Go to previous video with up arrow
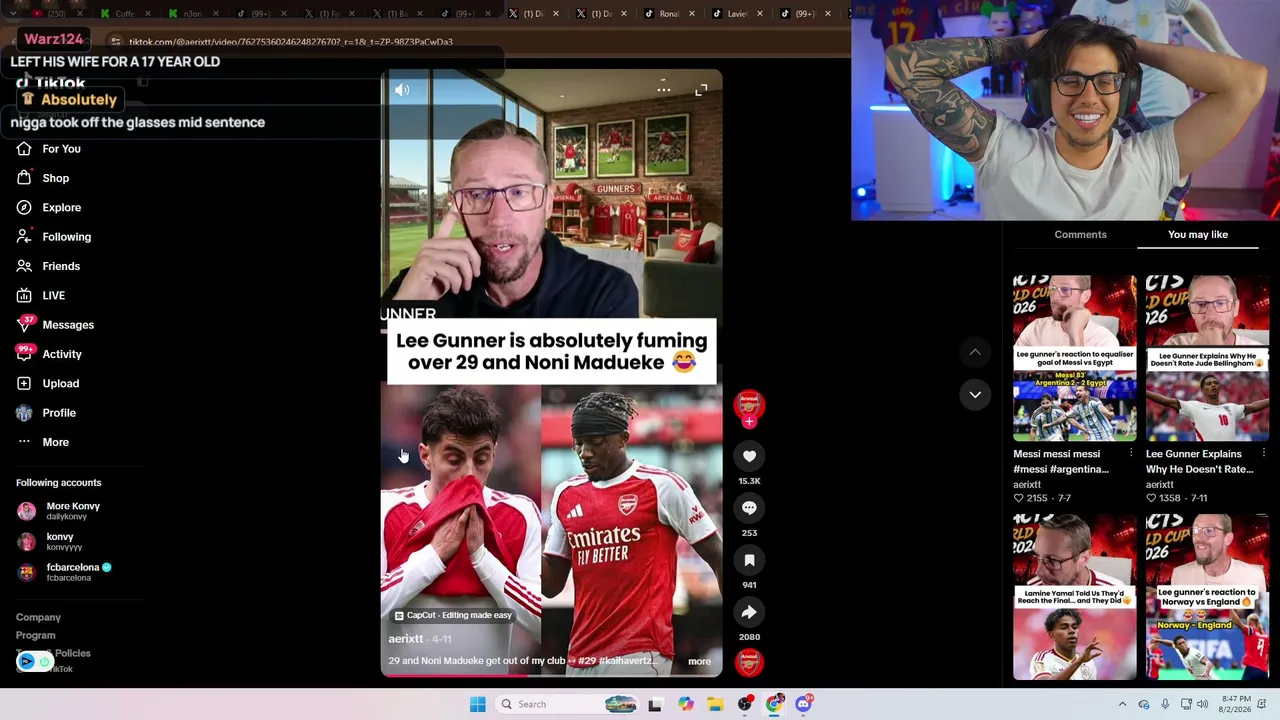The image size is (1280, 720). click(975, 352)
